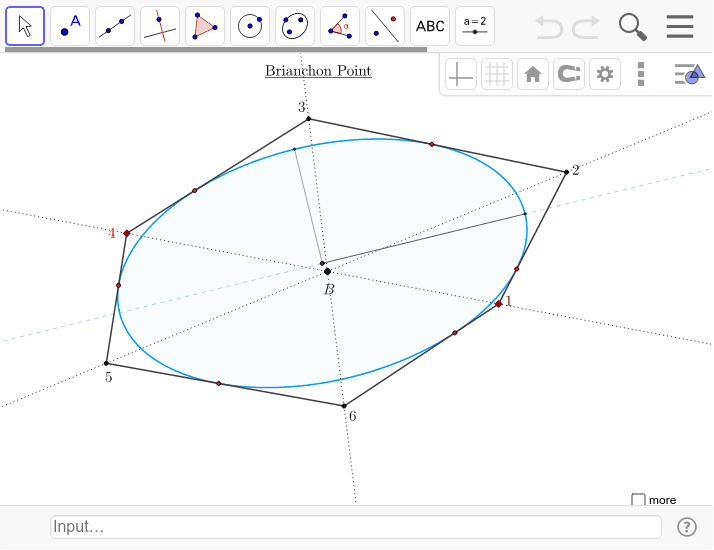The height and width of the screenshot is (550, 714).
Task: Open the hamburger main menu
Action: (x=680, y=26)
